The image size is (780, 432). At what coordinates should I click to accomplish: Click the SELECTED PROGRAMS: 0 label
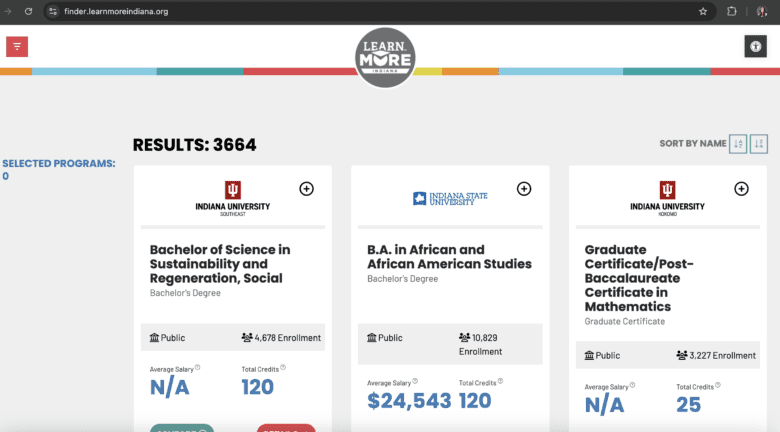coord(59,170)
